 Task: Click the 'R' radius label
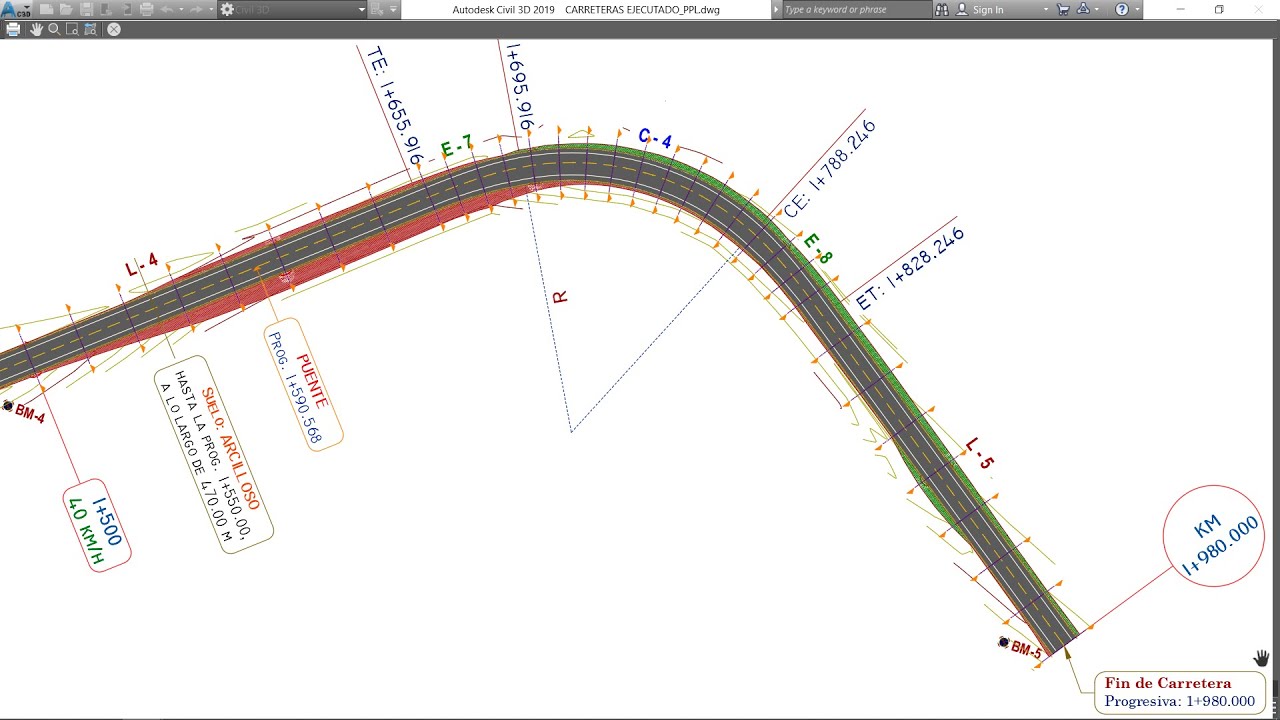560,297
